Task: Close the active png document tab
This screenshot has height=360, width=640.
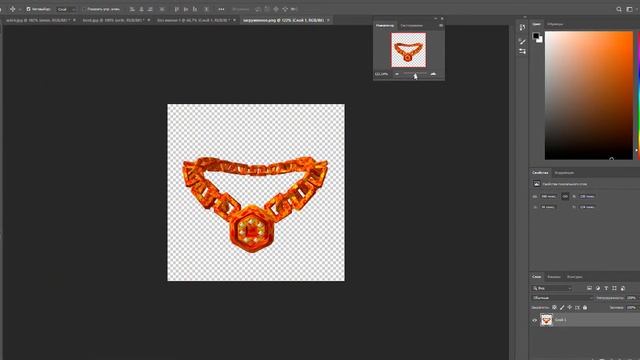Action: click(328, 20)
